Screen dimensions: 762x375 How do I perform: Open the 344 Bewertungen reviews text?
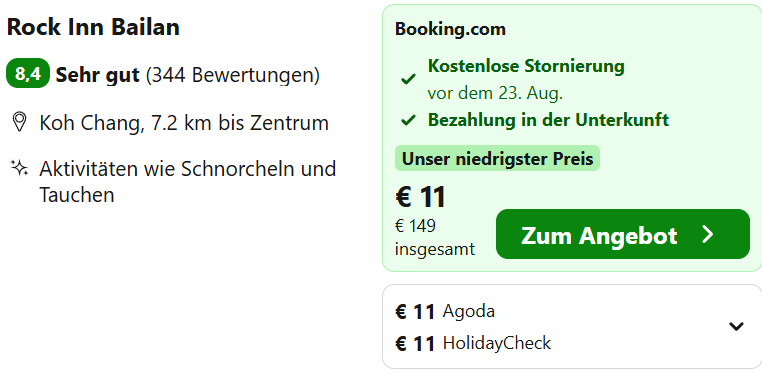233,75
